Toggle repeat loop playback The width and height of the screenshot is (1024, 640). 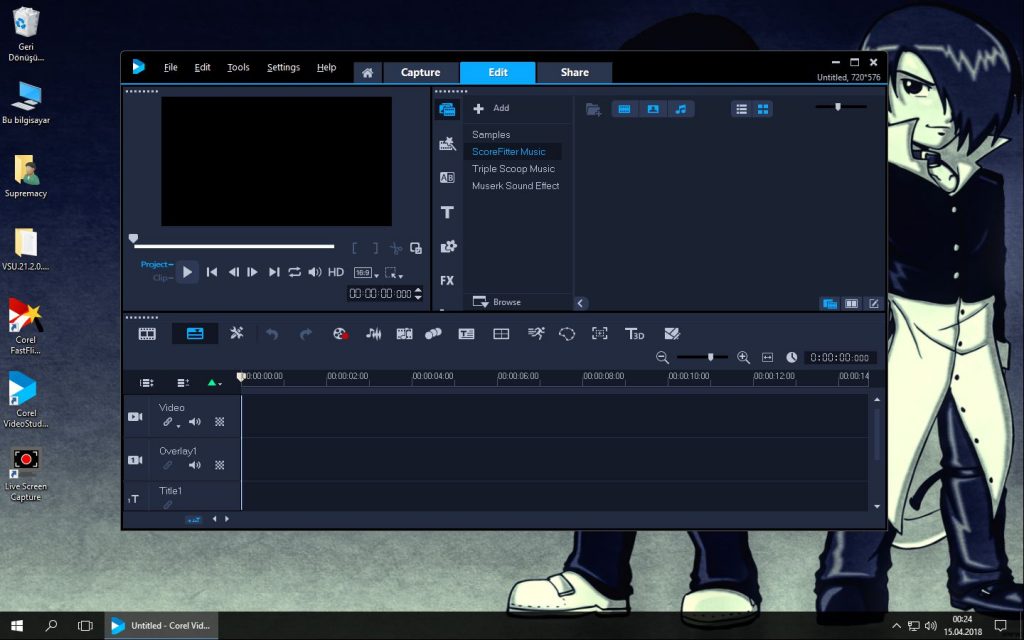295,272
